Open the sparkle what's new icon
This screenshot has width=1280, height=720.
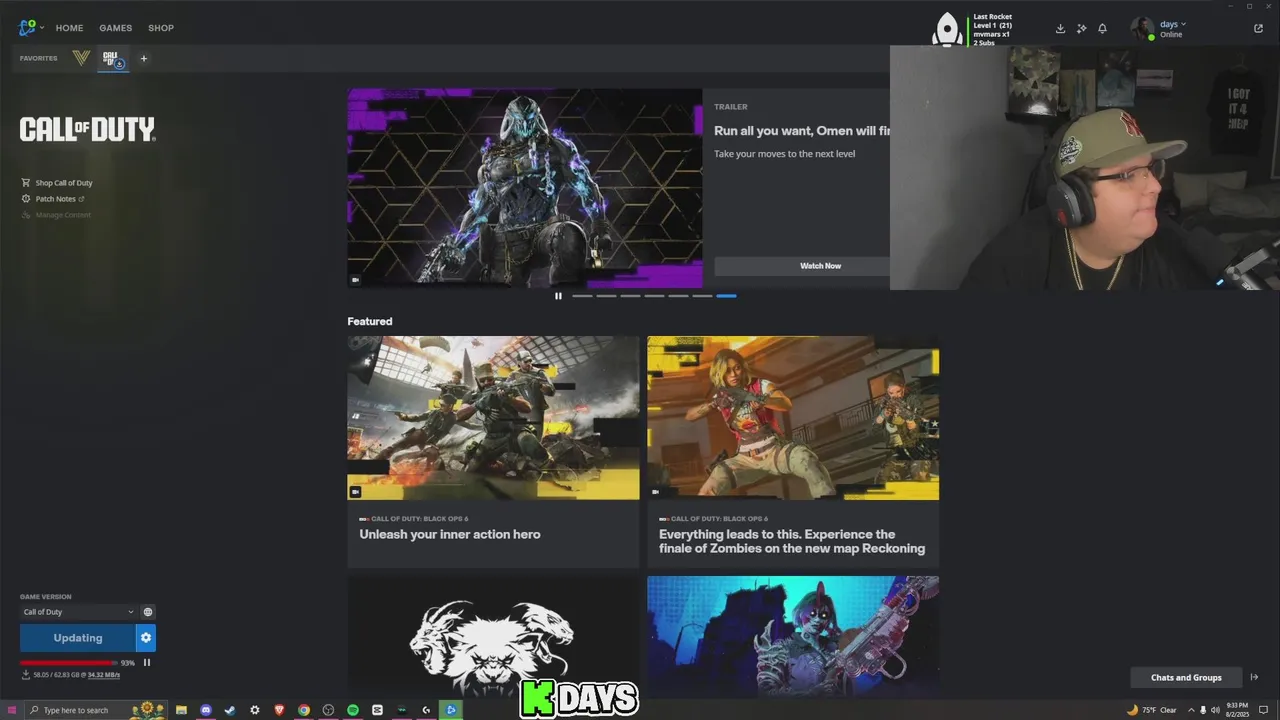[x=1081, y=28]
